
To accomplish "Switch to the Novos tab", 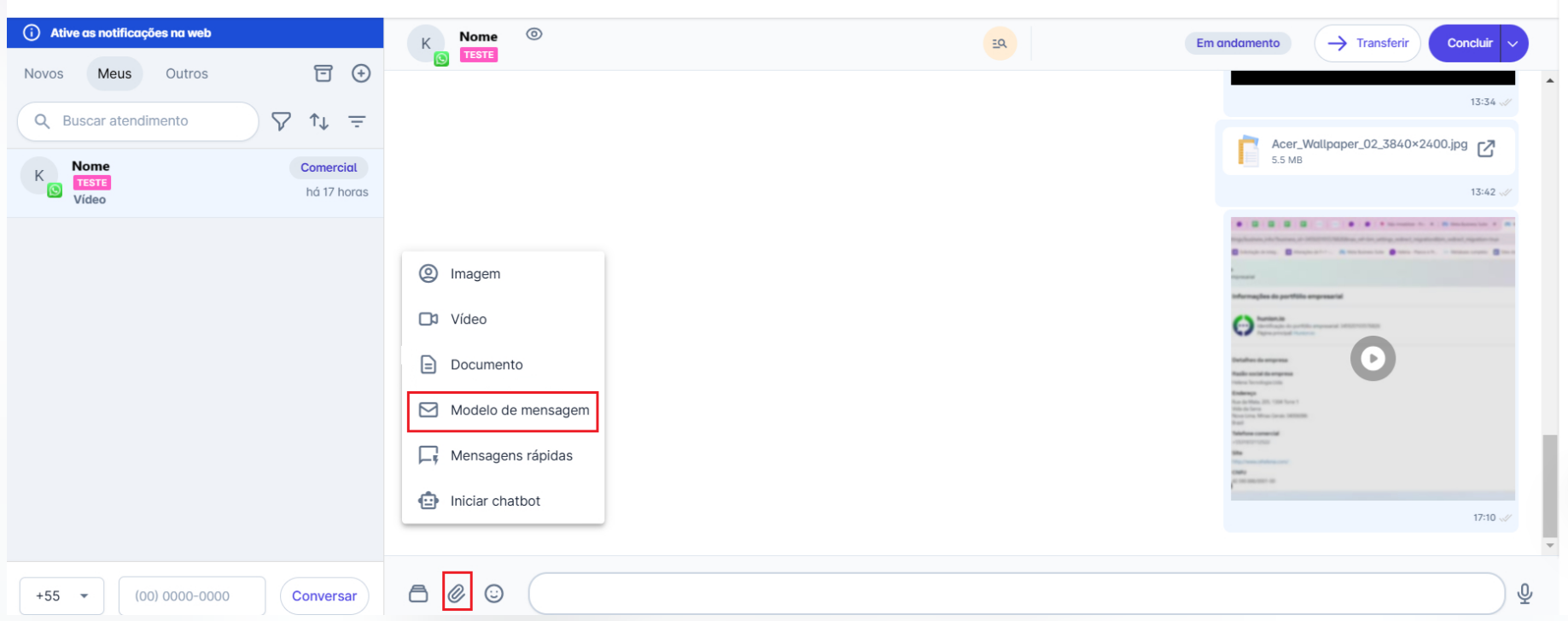I will [44, 73].
